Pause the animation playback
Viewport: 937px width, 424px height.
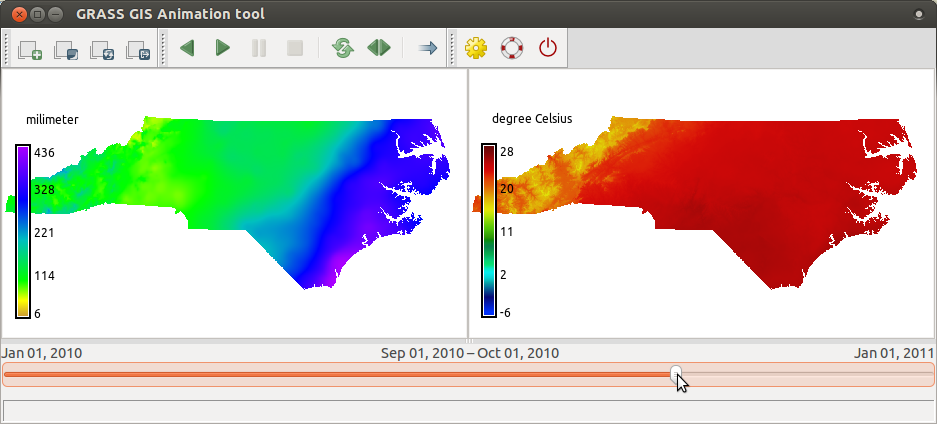pos(259,48)
